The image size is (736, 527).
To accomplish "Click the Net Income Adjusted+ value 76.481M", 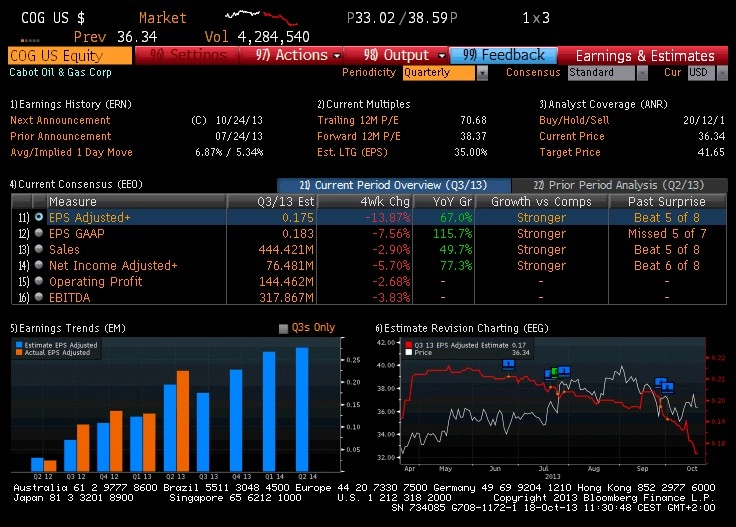I will point(290,266).
